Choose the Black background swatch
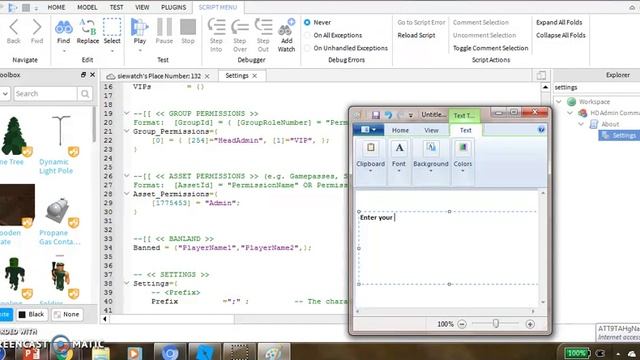This screenshot has height=360, width=640. tap(31, 314)
